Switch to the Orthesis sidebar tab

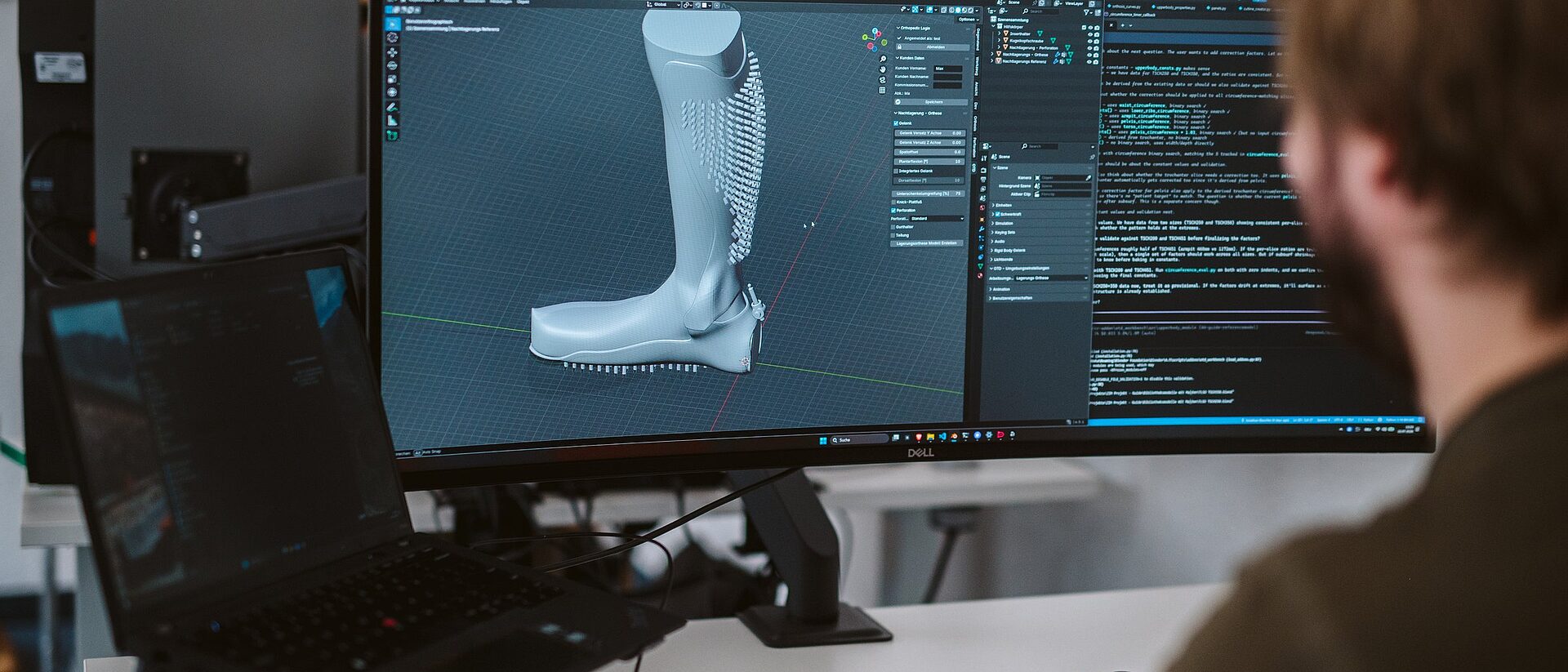pyautogui.click(x=975, y=124)
